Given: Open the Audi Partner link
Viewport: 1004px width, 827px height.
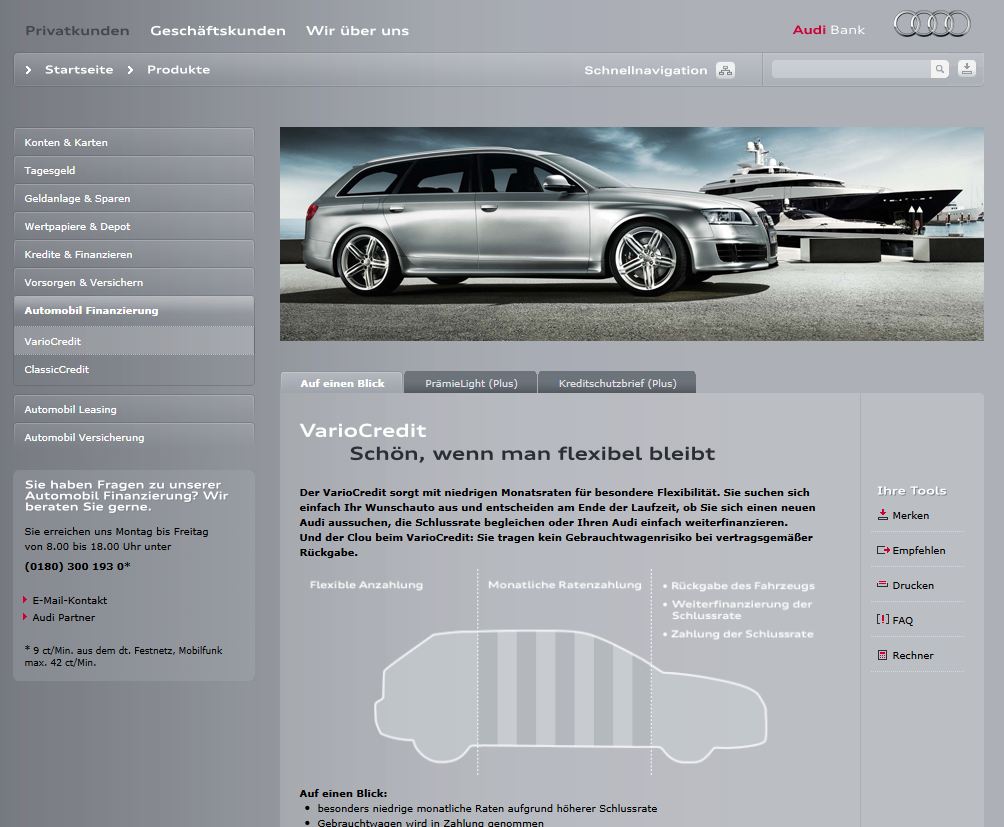Looking at the screenshot, I should 63,617.
